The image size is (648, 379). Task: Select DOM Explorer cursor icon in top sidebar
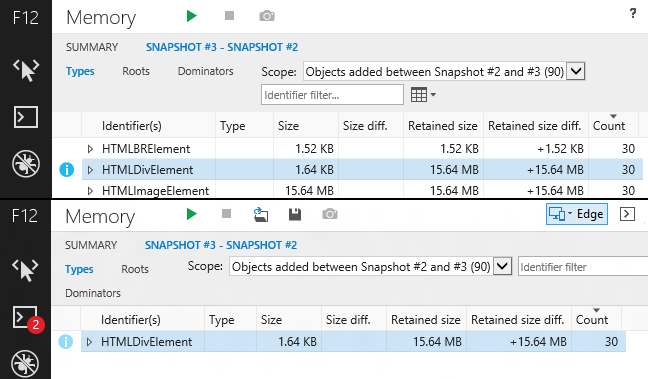pyautogui.click(x=26, y=70)
